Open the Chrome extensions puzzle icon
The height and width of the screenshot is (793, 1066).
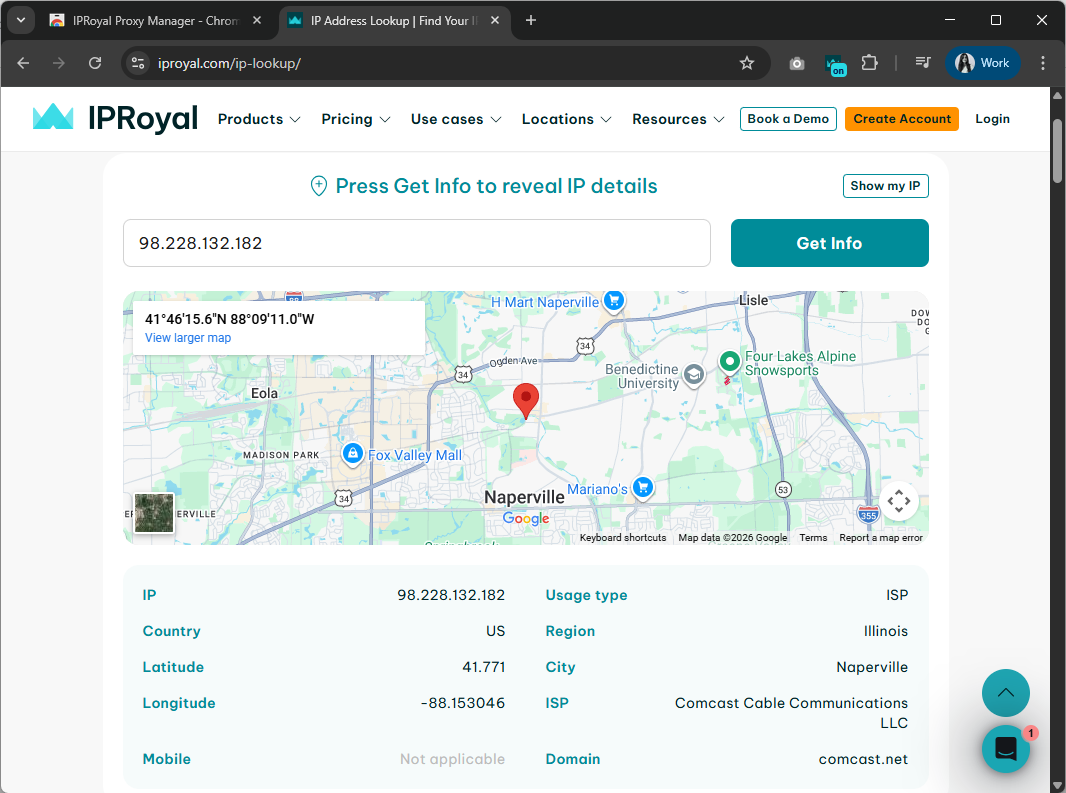click(869, 63)
